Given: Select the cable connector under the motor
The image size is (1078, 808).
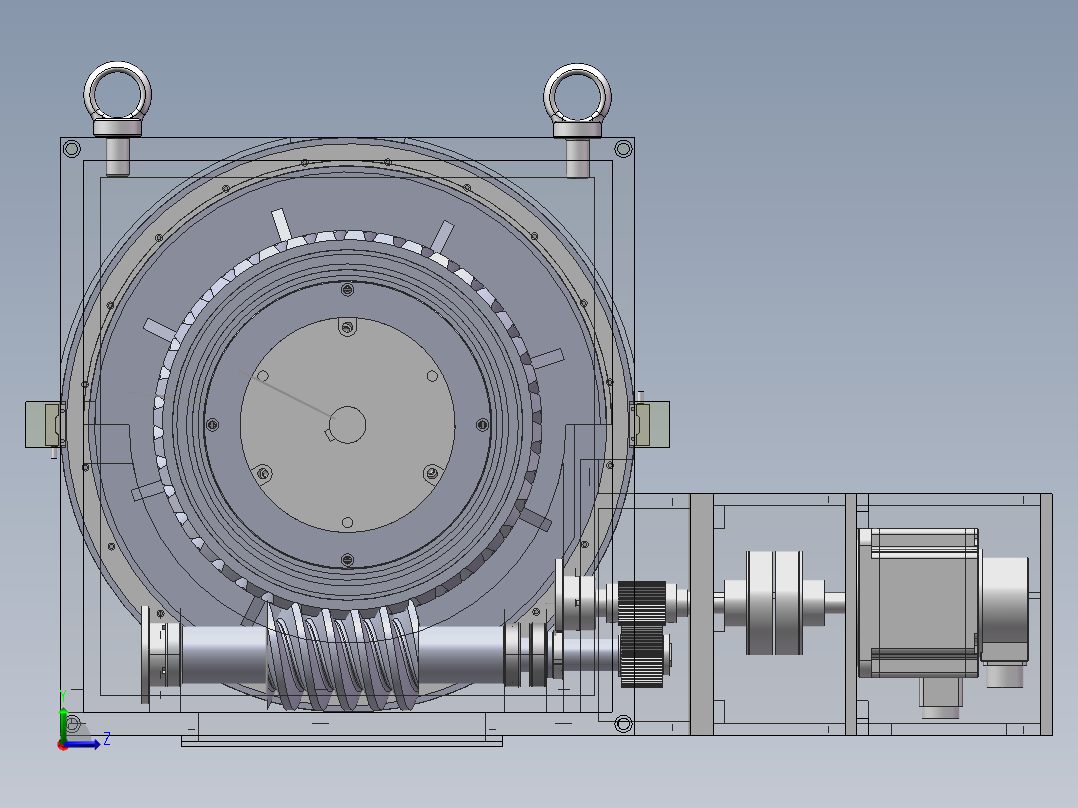Looking at the screenshot, I should coord(940,698).
